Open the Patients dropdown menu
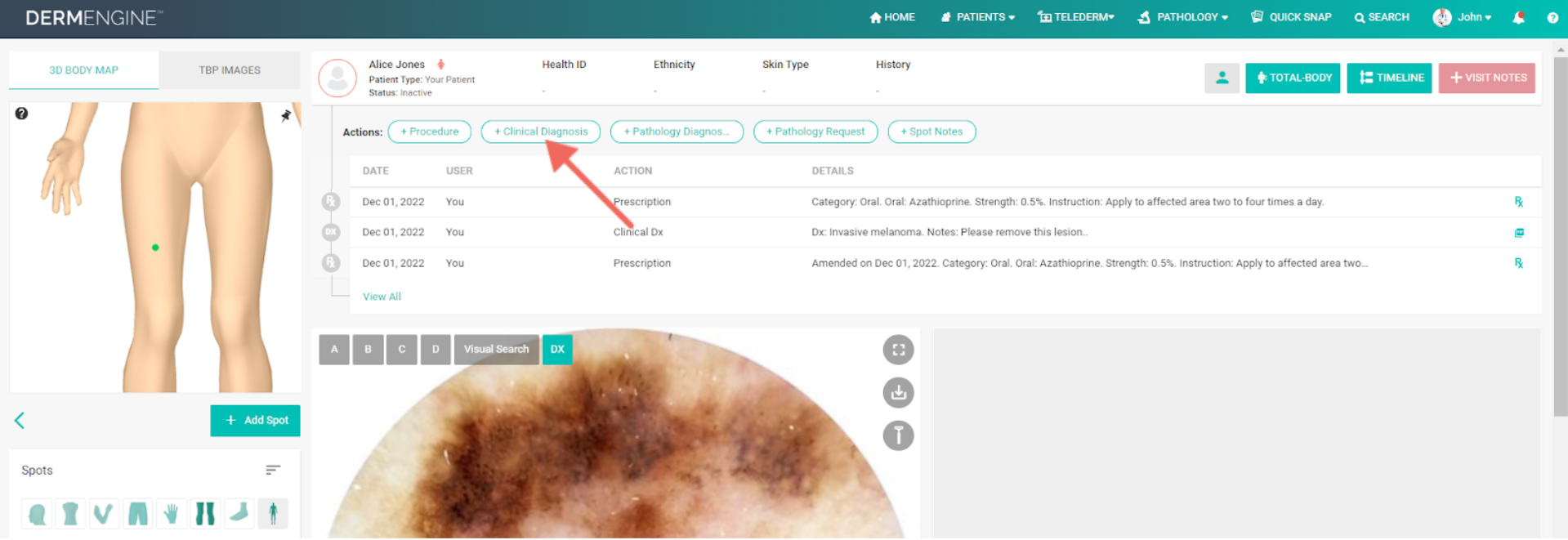Image resolution: width=1568 pixels, height=540 pixels. coord(977,17)
